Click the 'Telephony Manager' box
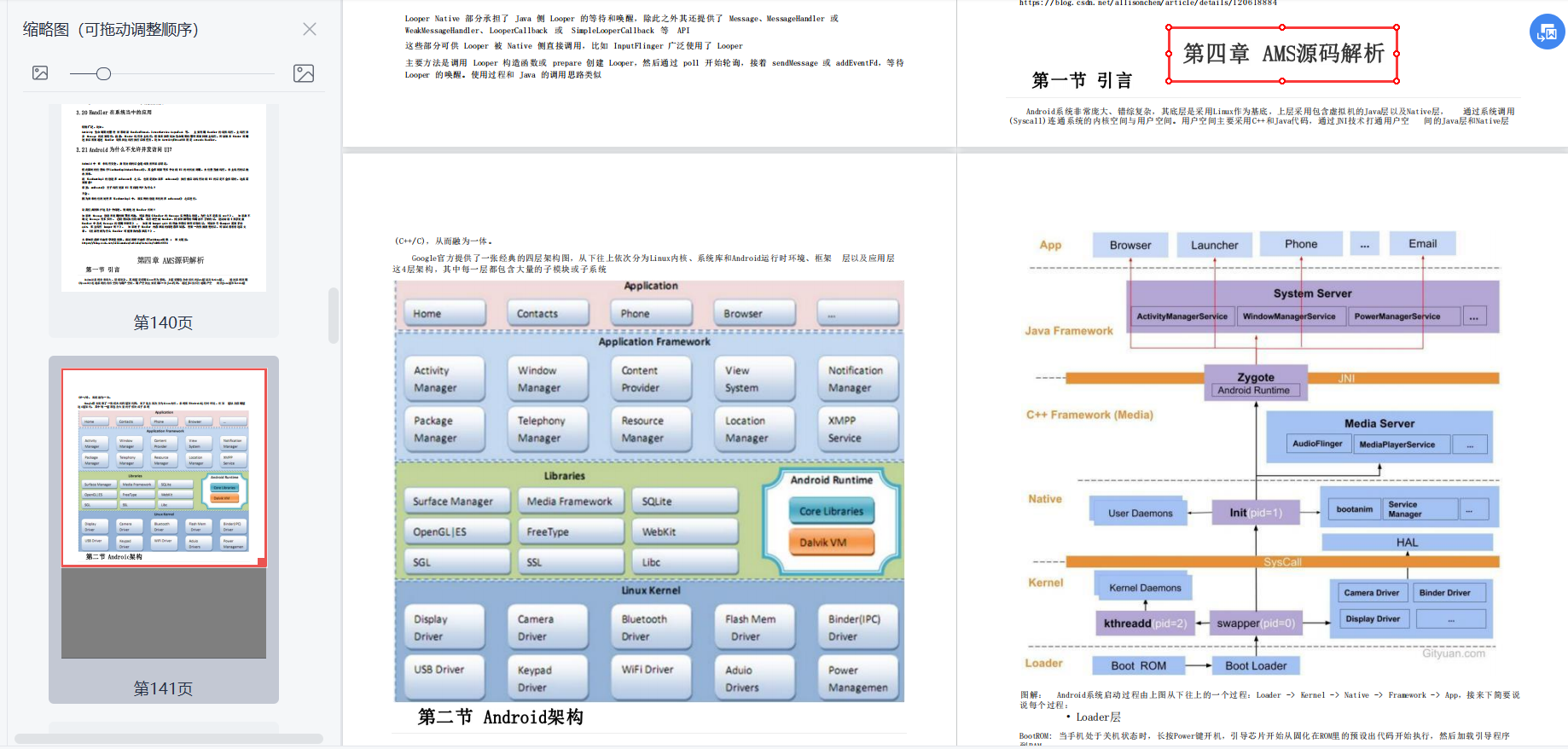The width and height of the screenshot is (1568, 749). click(548, 429)
